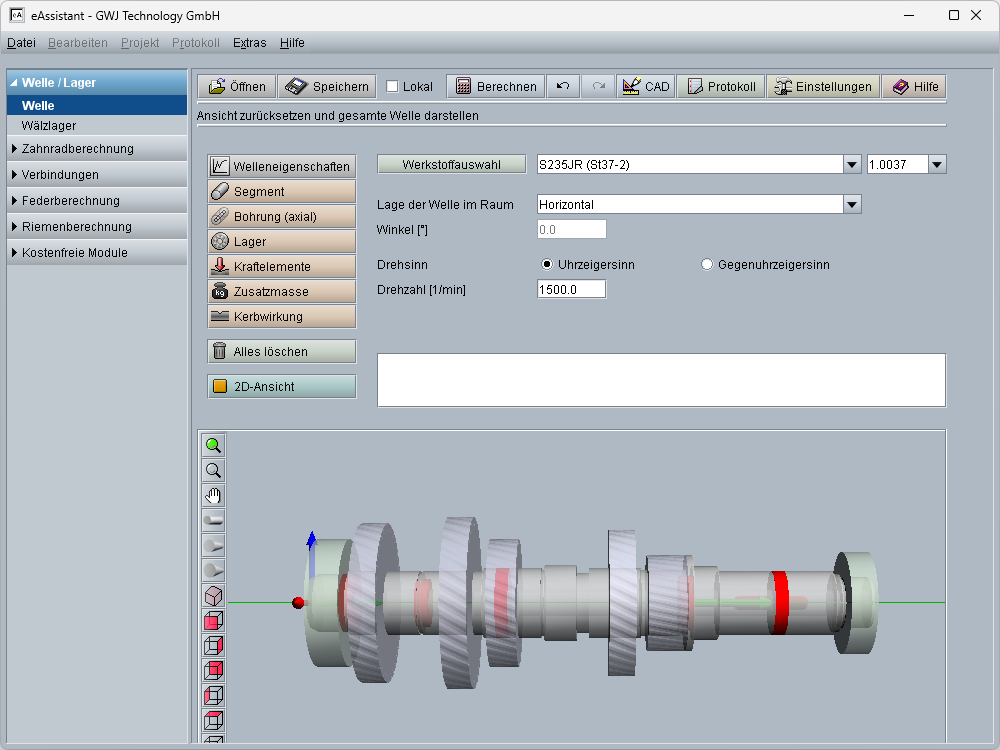Click the Drehzahl input field
This screenshot has height=750, width=1000.
point(571,290)
